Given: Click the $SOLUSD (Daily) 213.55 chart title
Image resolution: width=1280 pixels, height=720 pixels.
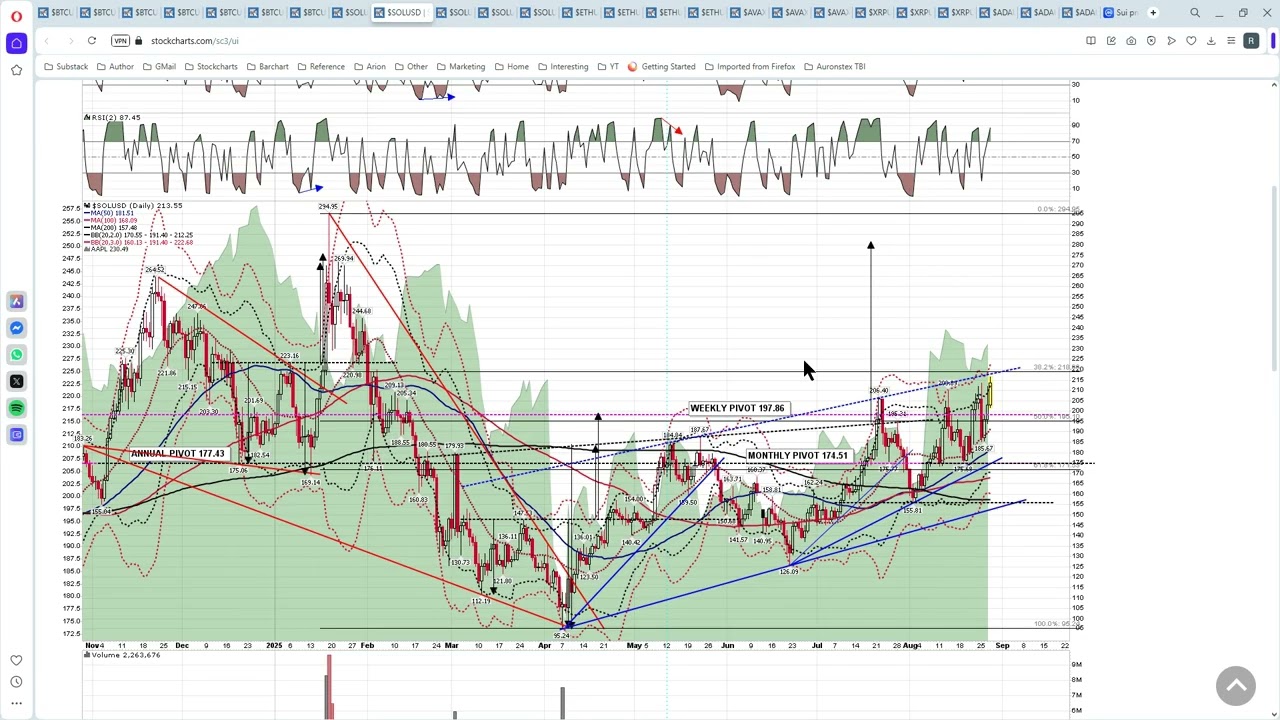Looking at the screenshot, I should point(136,206).
